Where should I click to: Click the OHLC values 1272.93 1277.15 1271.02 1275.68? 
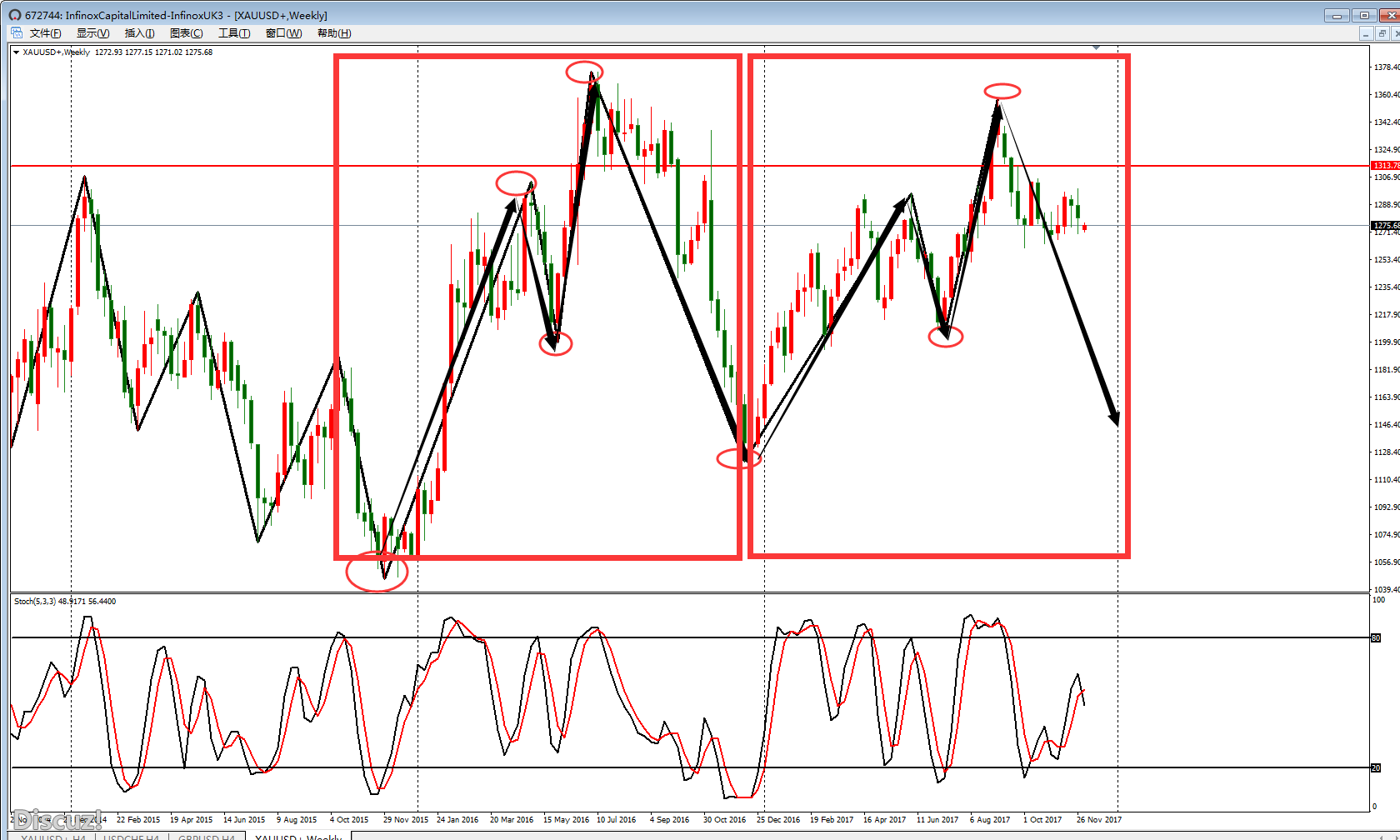(153, 52)
